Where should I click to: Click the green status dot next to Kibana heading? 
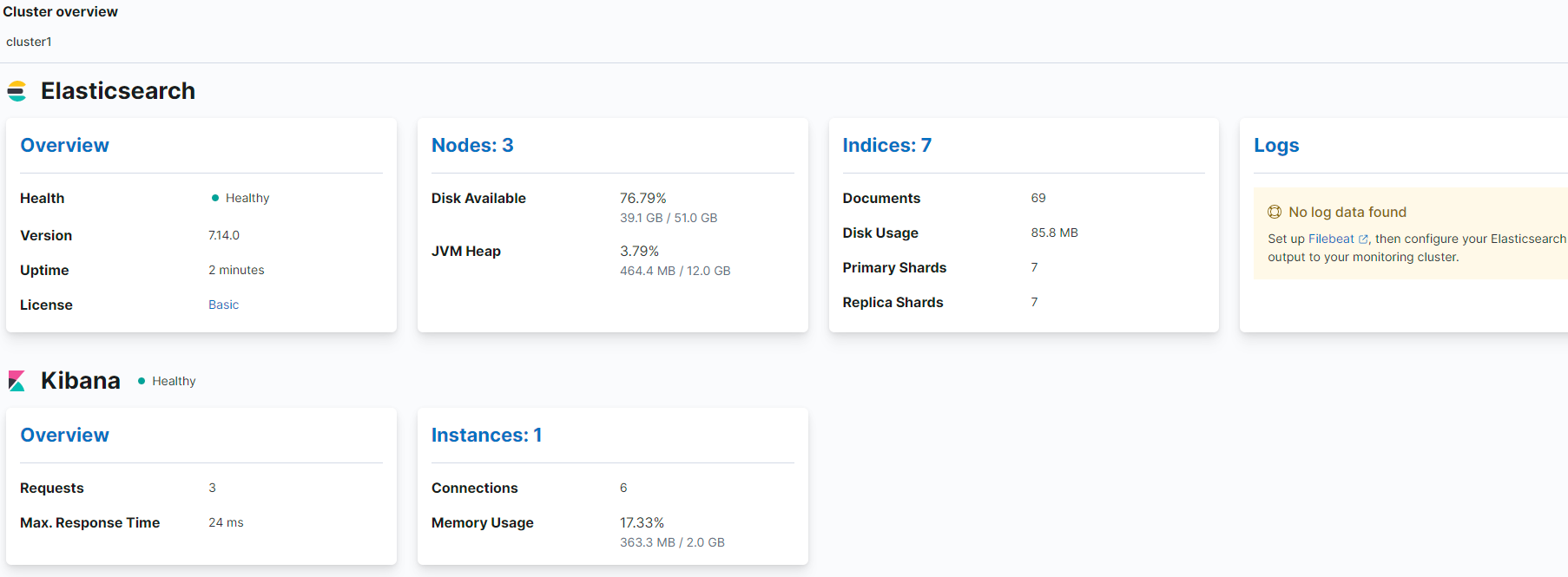[142, 381]
